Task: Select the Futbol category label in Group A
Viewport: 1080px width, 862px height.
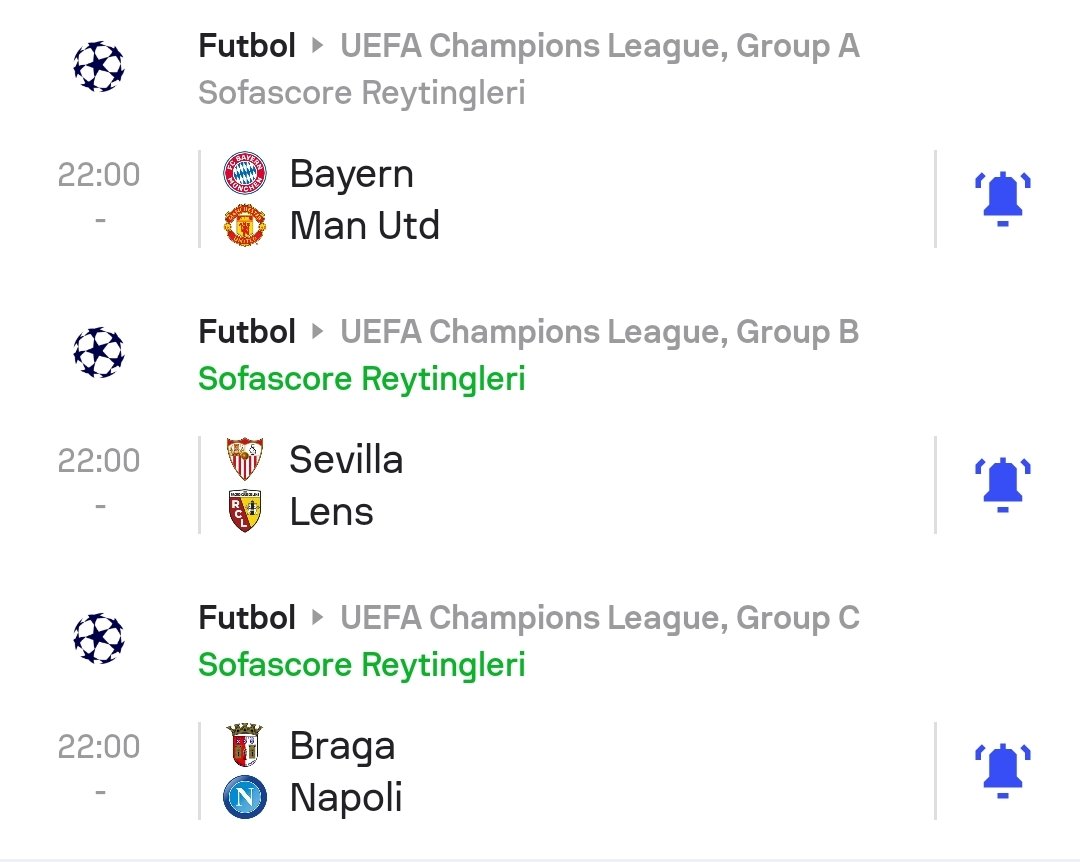Action: [x=247, y=46]
